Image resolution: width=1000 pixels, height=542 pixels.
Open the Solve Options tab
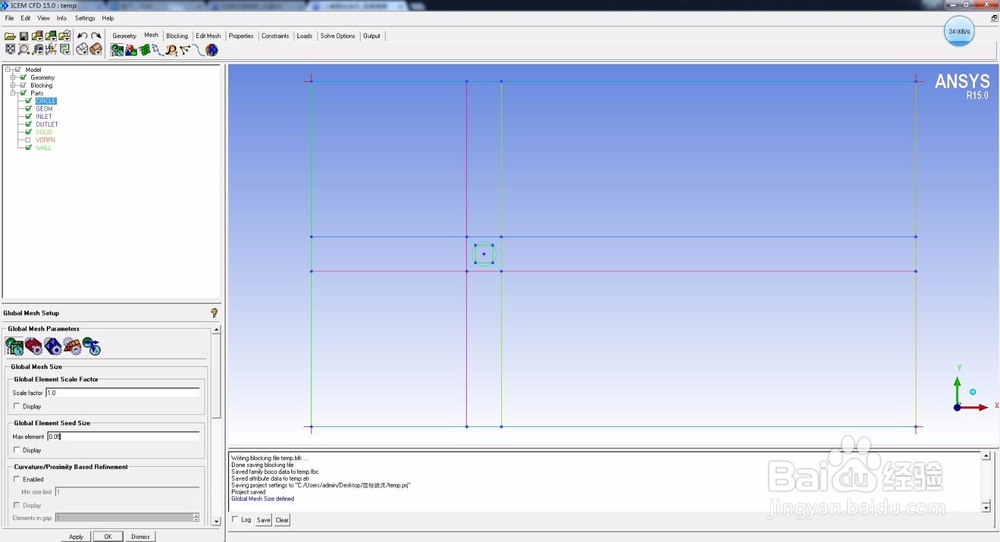(x=337, y=36)
